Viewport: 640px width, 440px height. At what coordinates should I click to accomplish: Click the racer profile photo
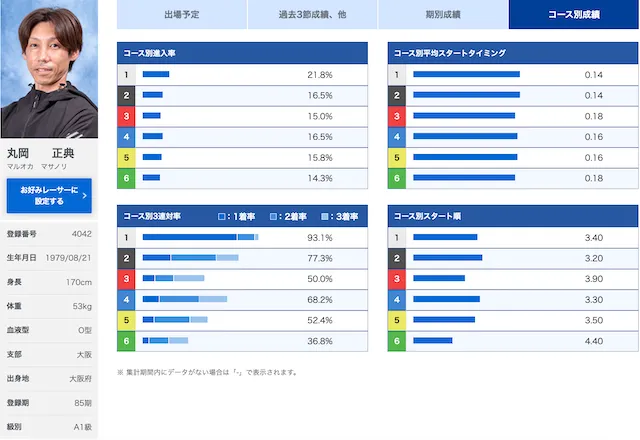click(x=49, y=69)
